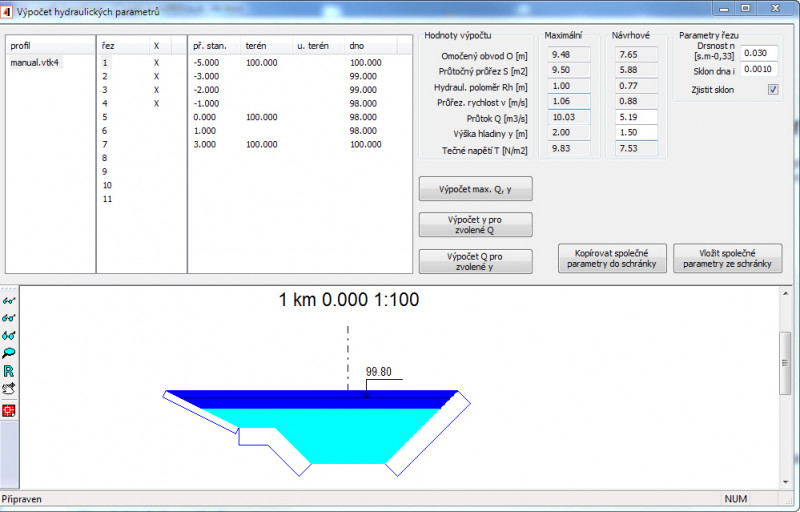
Task: Click the př. stan. column header
Action: (214, 45)
